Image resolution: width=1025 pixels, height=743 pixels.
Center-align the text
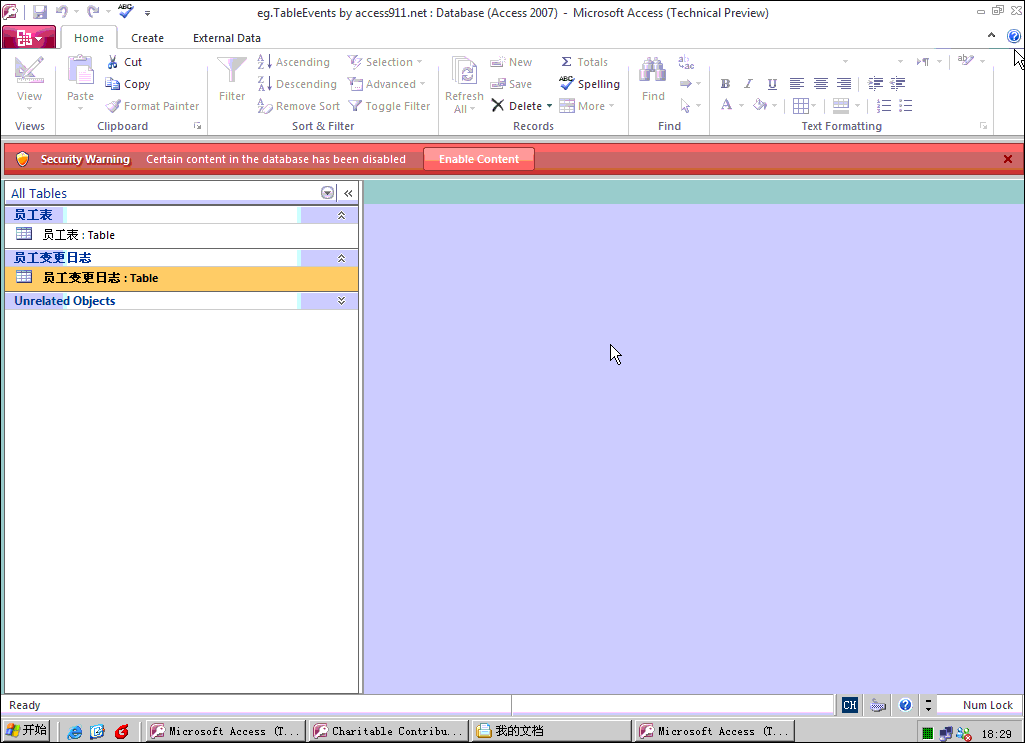[x=820, y=84]
